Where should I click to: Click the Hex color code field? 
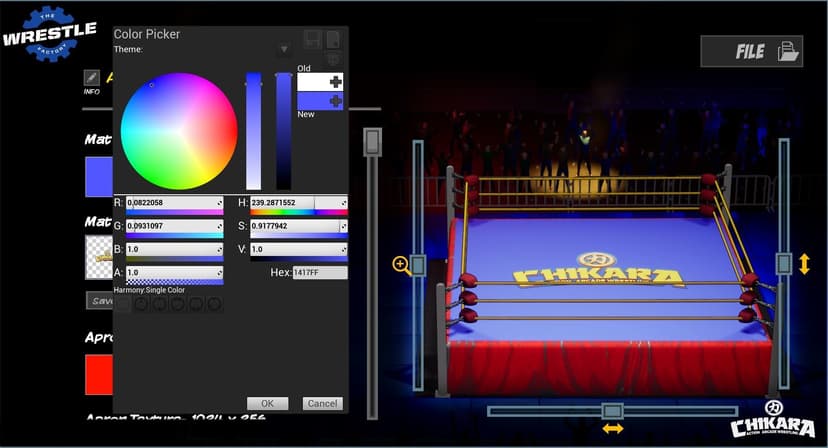point(320,273)
